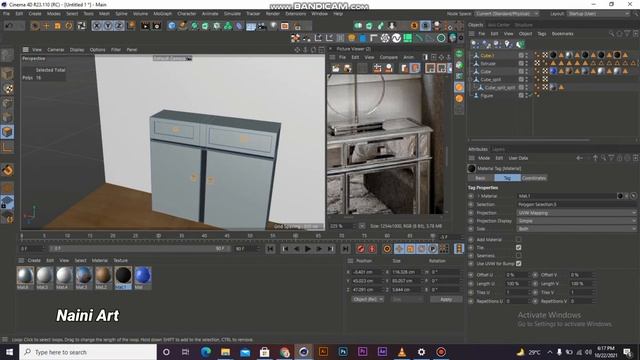Enable the Add Material checkbox
This screenshot has height=360, width=640.
coord(518,240)
